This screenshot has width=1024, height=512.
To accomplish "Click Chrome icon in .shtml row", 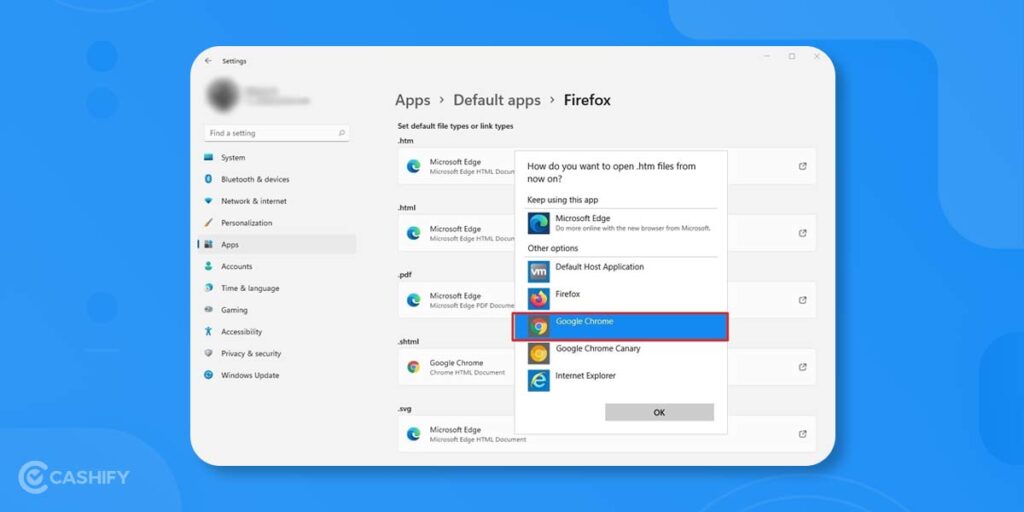I will pos(413,367).
